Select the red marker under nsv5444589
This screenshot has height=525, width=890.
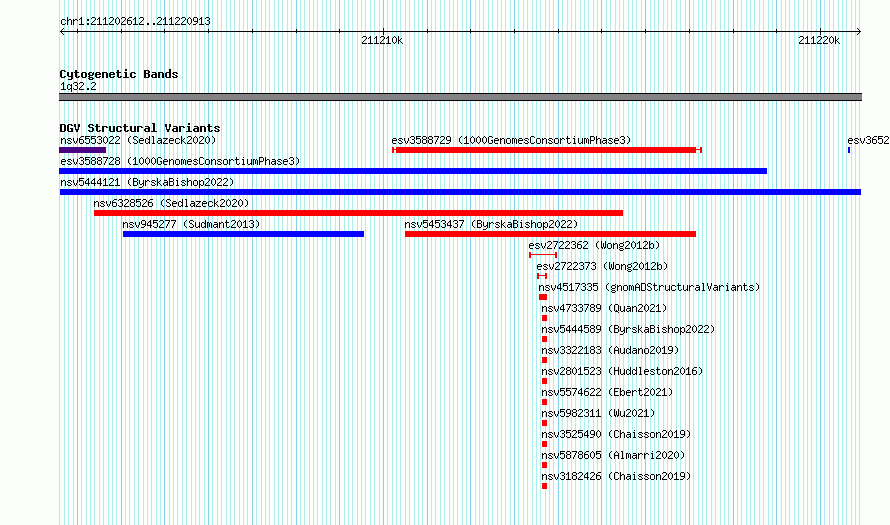pyautogui.click(x=544, y=339)
